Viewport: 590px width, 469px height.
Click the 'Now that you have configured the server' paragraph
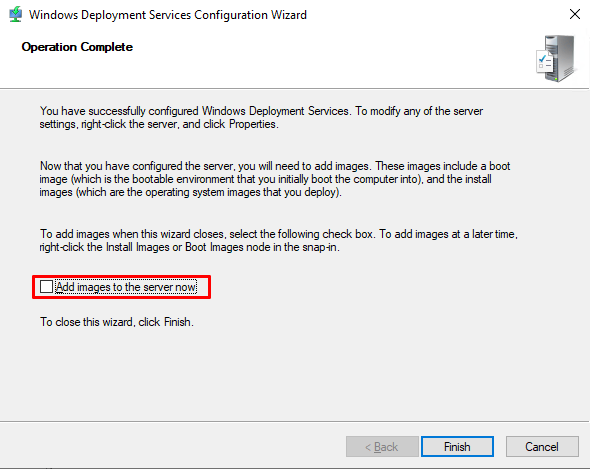pos(275,179)
